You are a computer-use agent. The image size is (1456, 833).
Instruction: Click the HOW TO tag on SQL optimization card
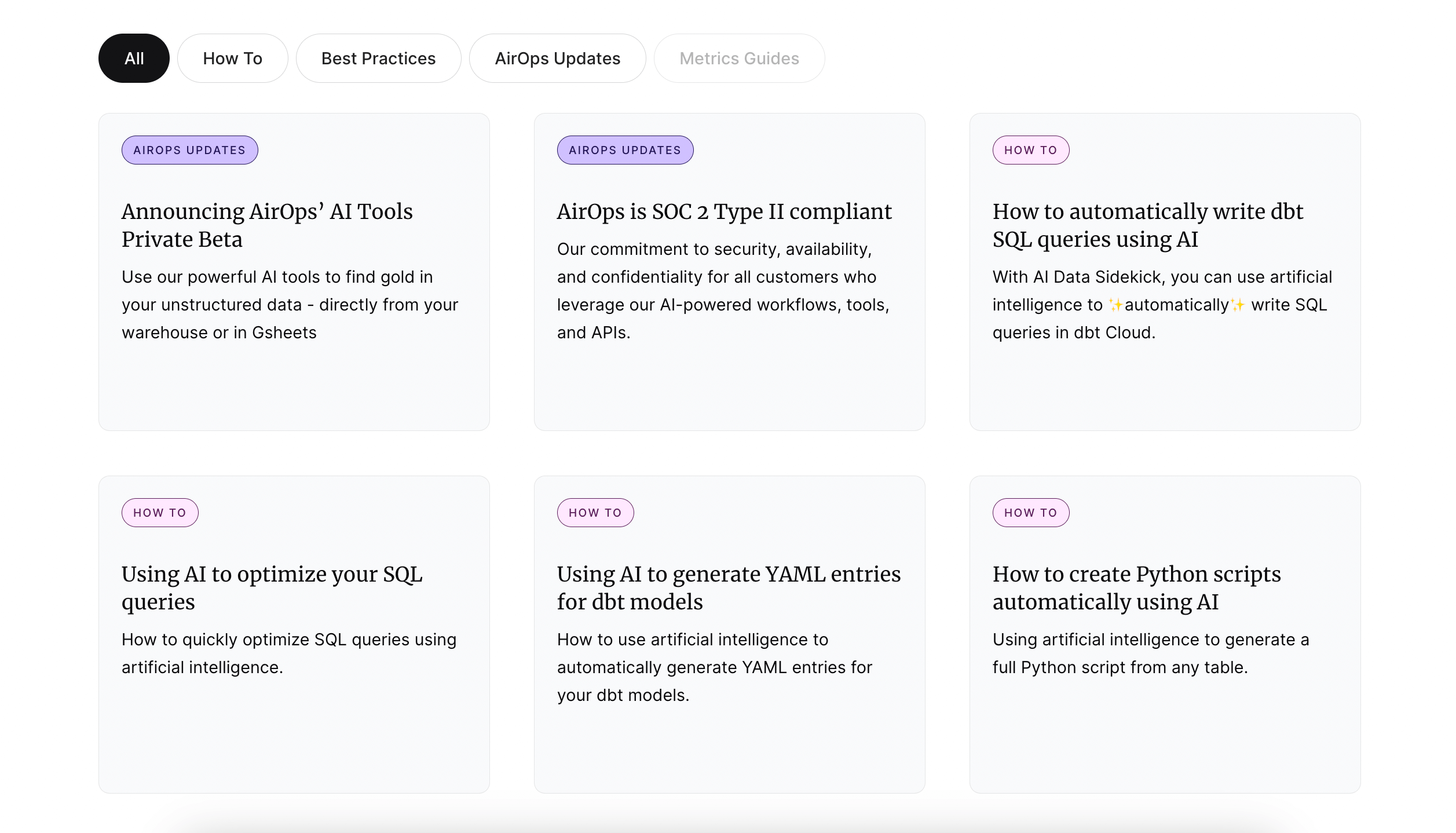click(160, 512)
